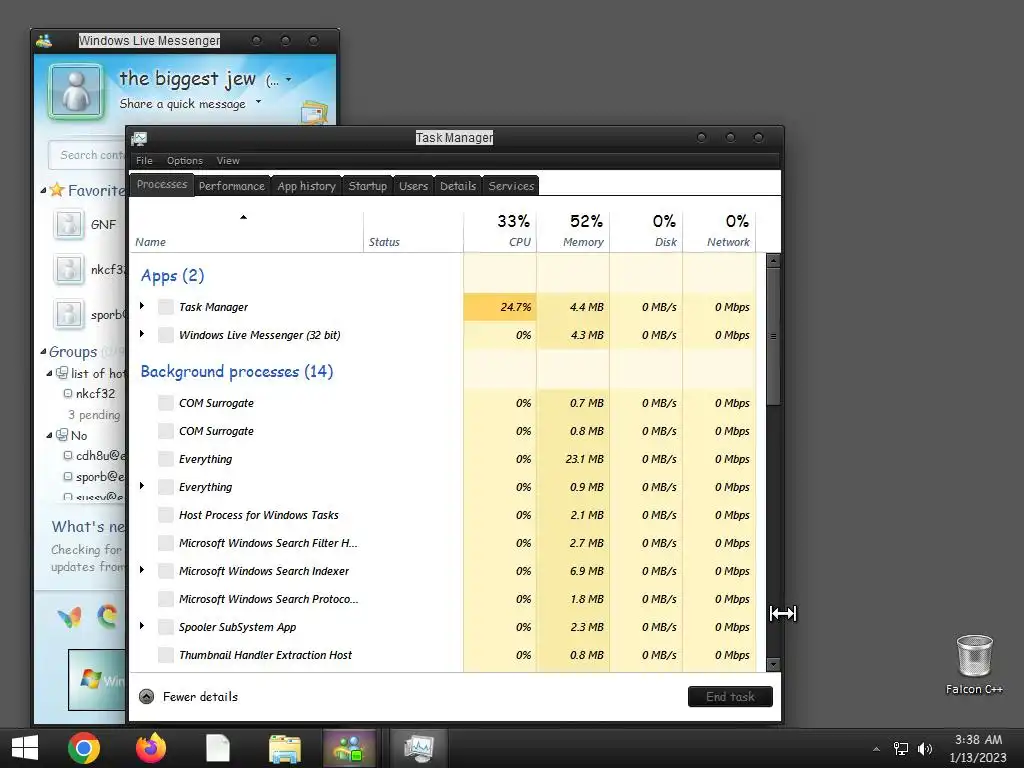The image size is (1024, 768).
Task: Click the scrollbar up arrow in Task Manager
Action: [x=773, y=261]
